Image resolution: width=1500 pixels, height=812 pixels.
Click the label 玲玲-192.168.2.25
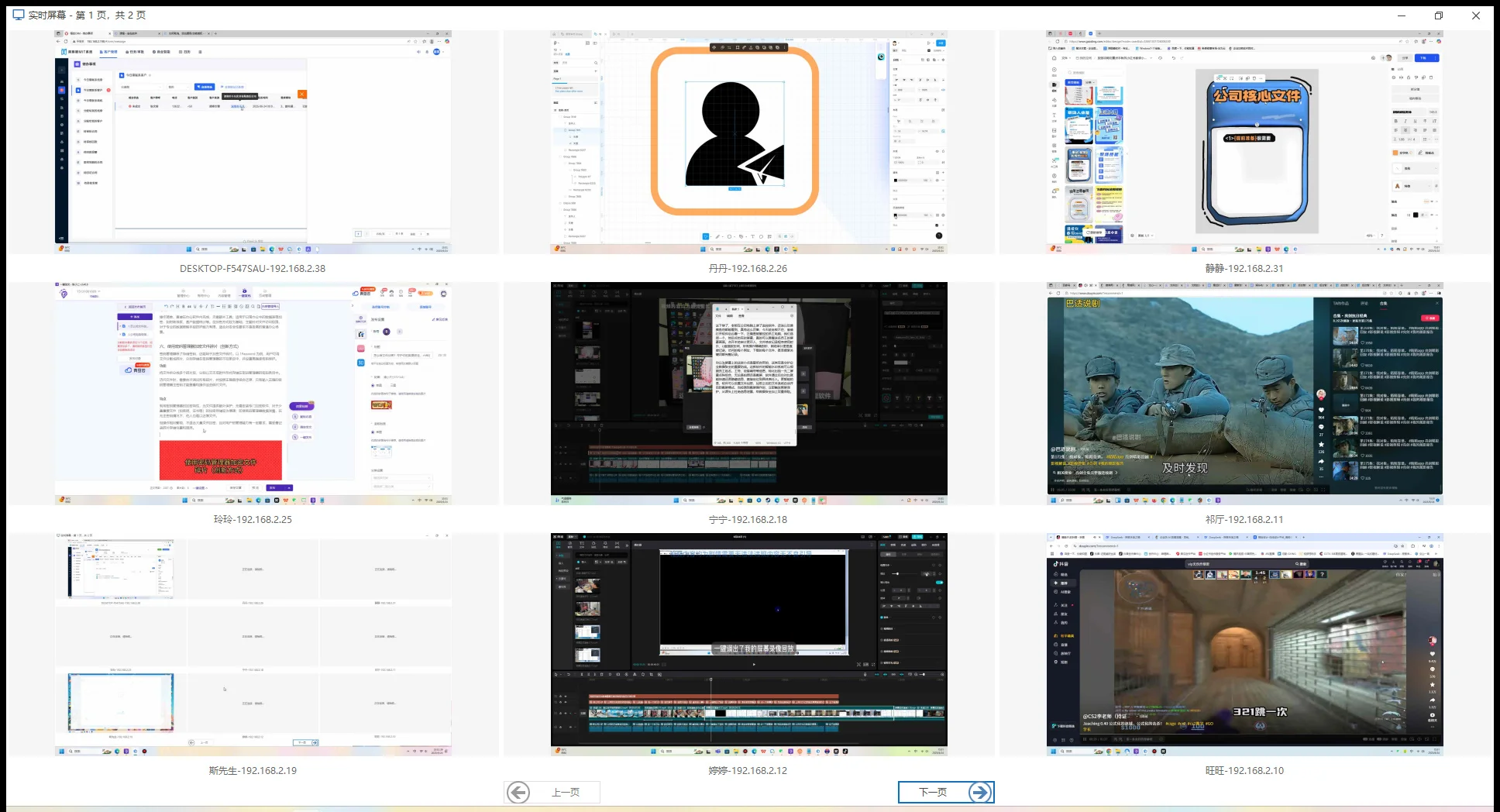tap(253, 520)
